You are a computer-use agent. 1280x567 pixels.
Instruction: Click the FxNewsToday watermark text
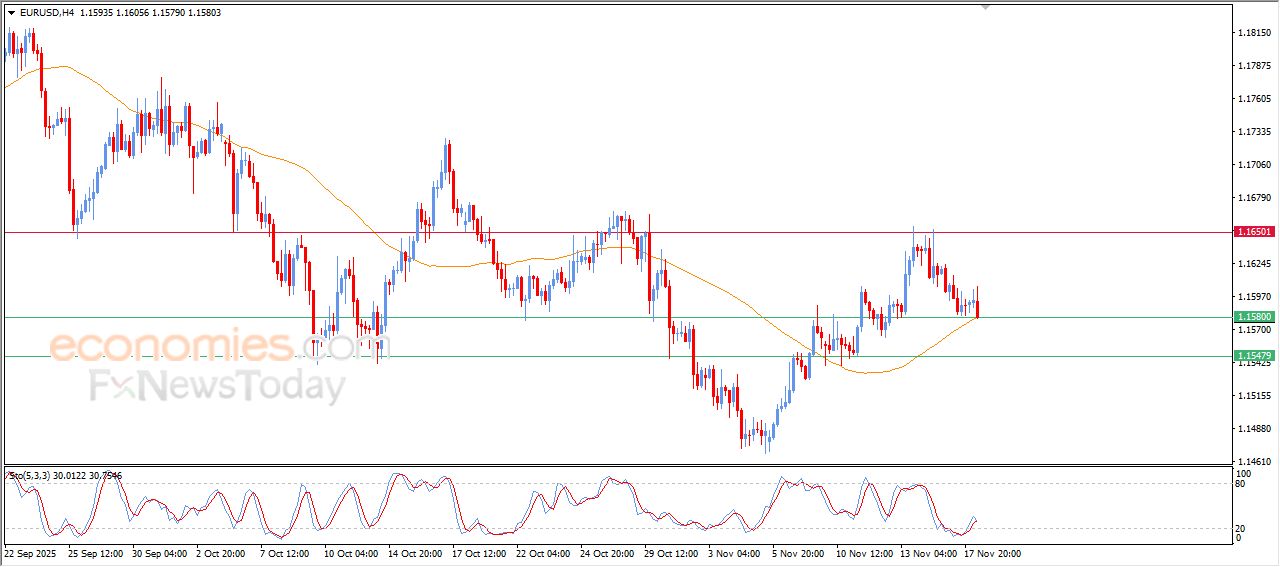click(216, 385)
